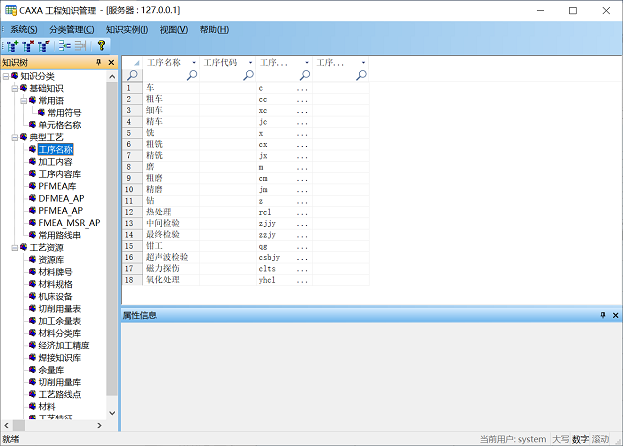Select row 16 超声波检验 header
Image resolution: width=623 pixels, height=446 pixels.
tap(129, 257)
